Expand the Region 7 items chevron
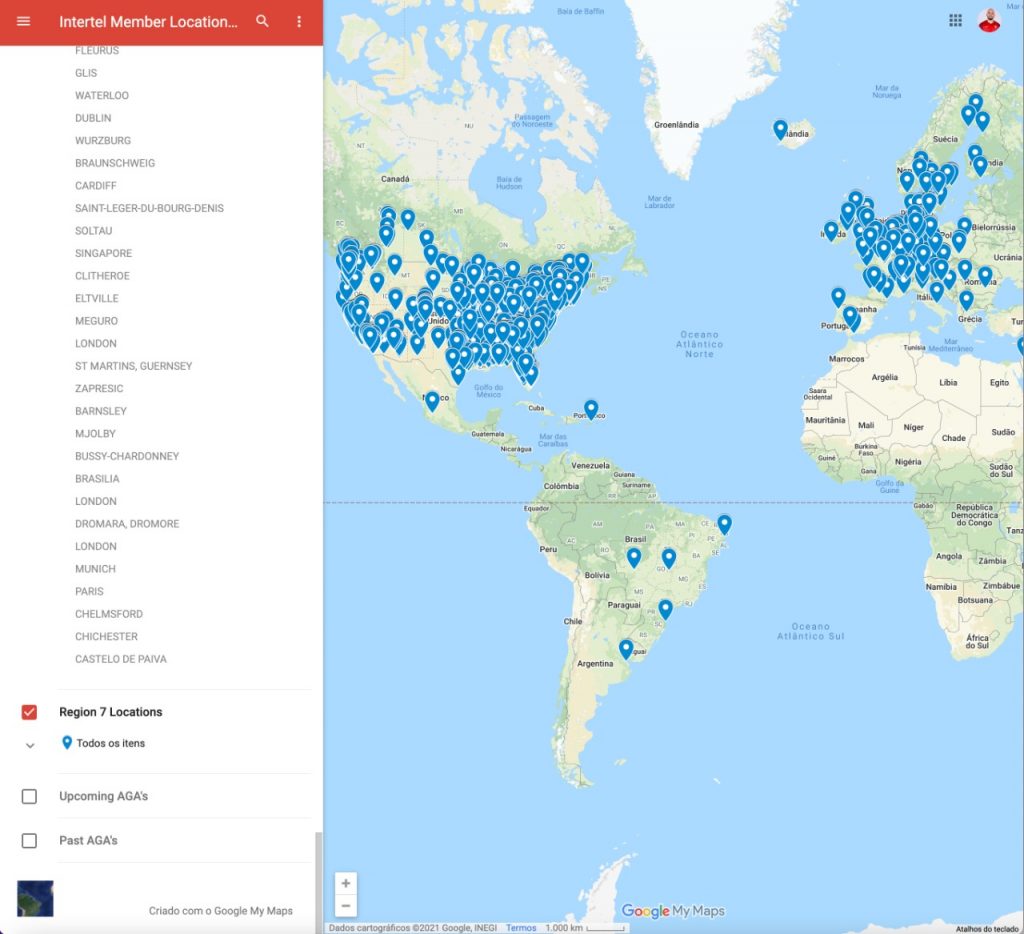This screenshot has width=1024, height=934. (x=30, y=744)
